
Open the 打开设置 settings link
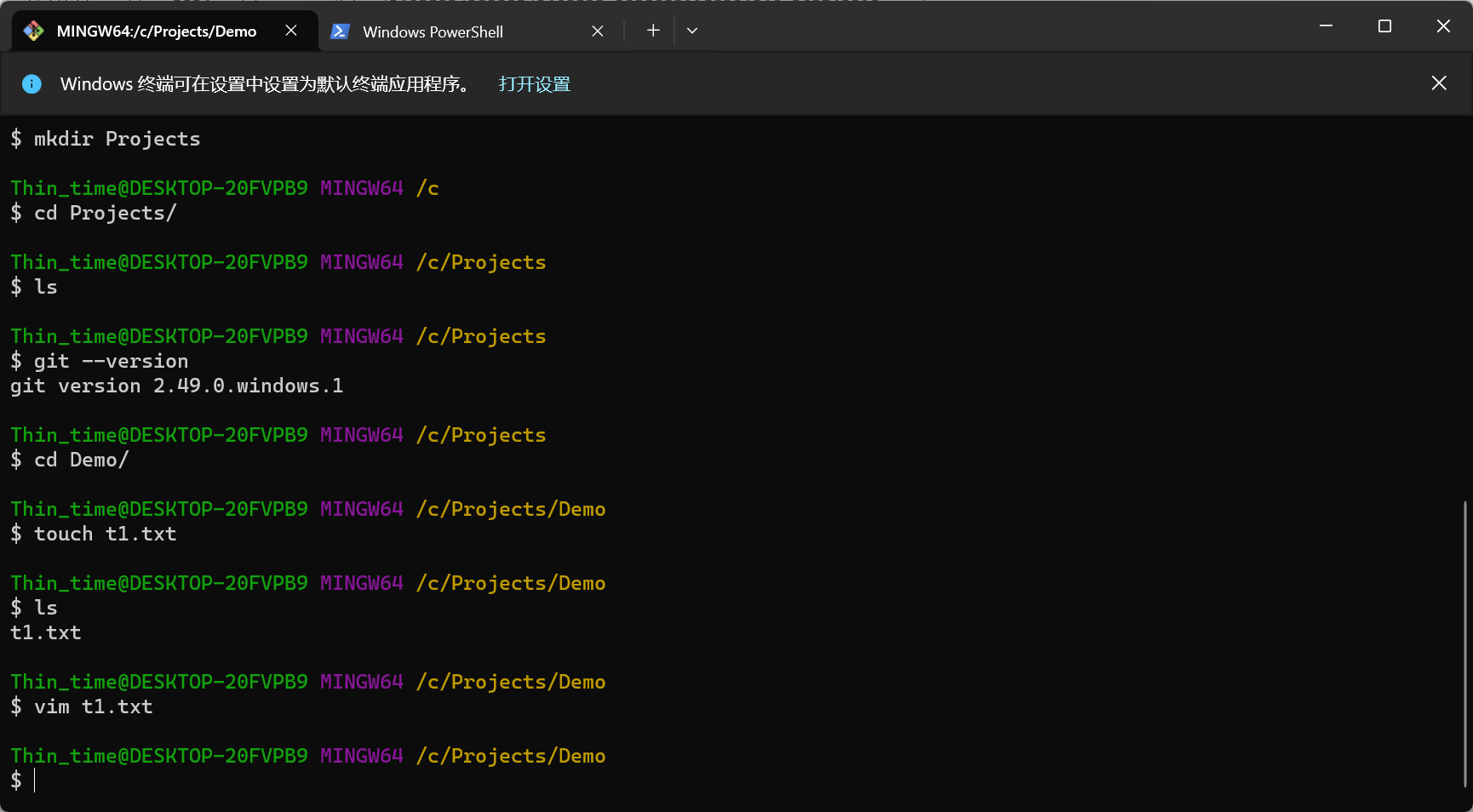point(534,83)
